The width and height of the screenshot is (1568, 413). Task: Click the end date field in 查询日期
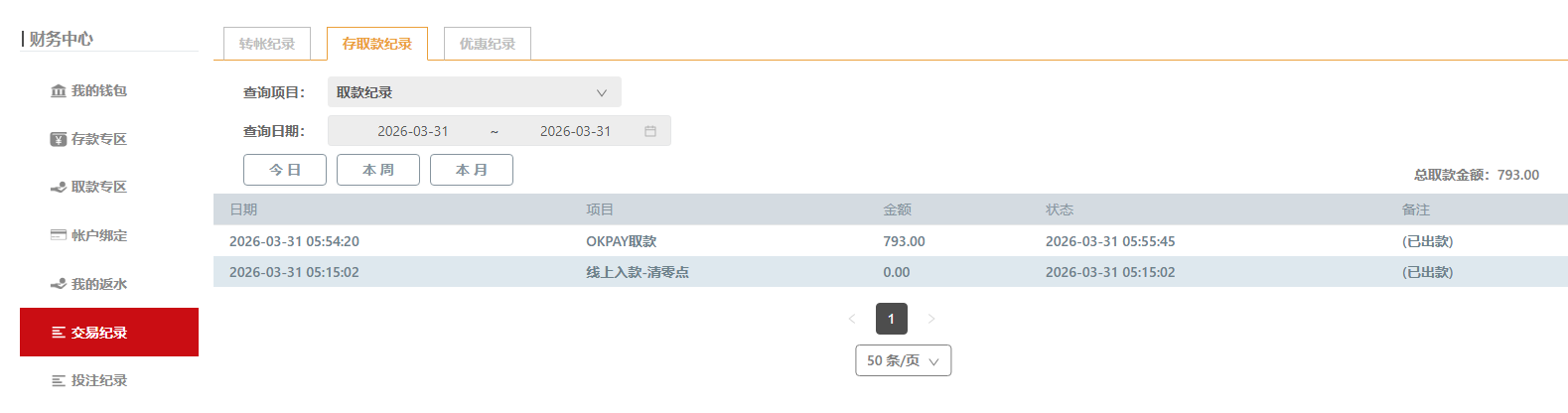click(575, 131)
